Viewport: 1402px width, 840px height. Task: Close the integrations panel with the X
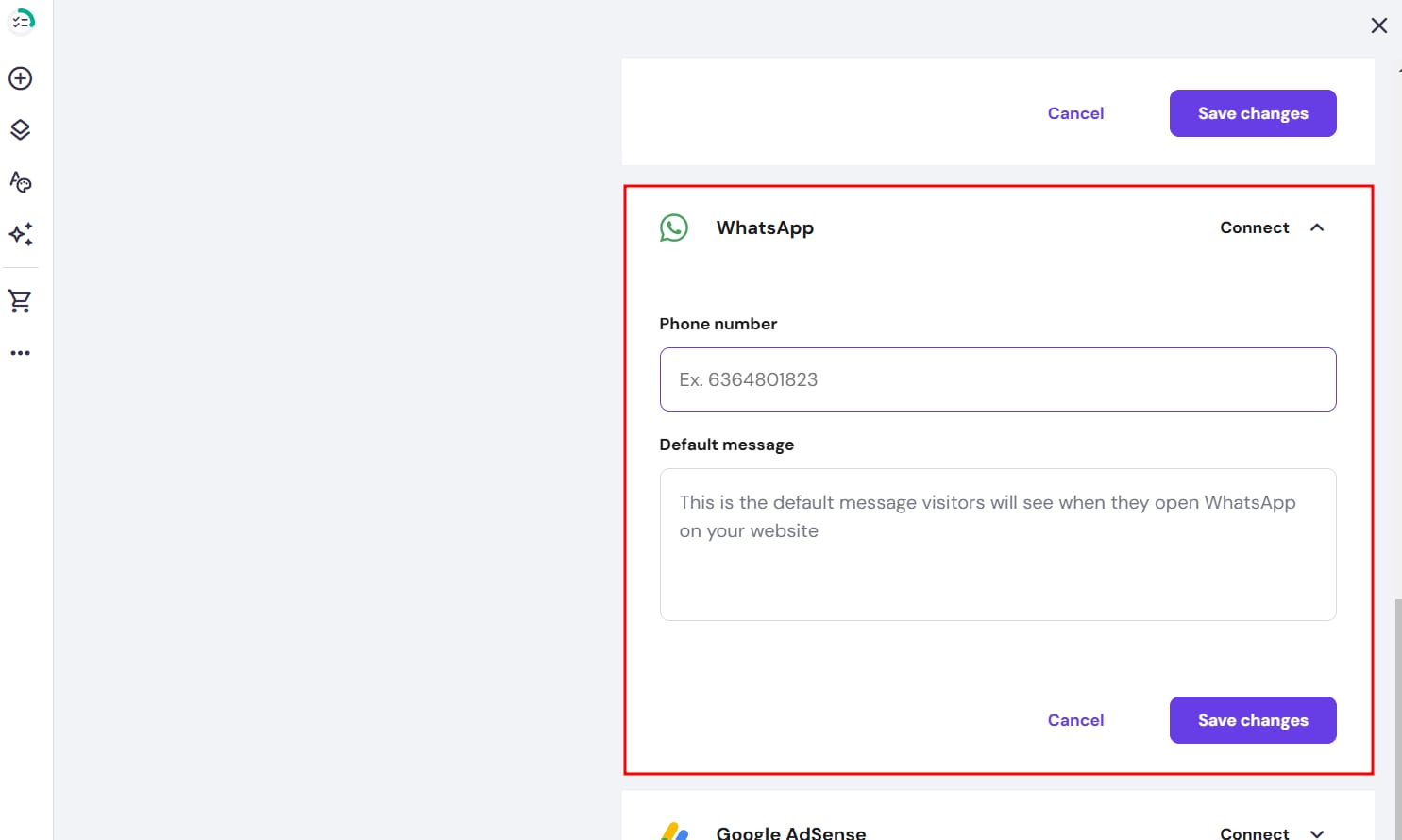coord(1378,25)
